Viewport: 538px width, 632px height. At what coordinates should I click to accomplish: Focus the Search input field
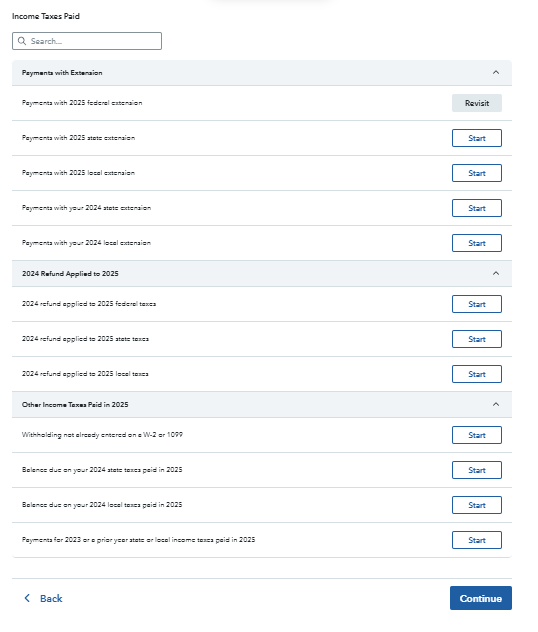tap(87, 41)
